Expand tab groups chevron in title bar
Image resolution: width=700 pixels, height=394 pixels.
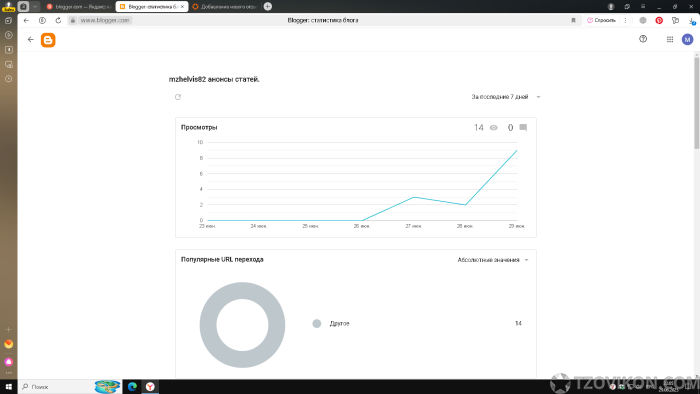pyautogui.click(x=35, y=6)
